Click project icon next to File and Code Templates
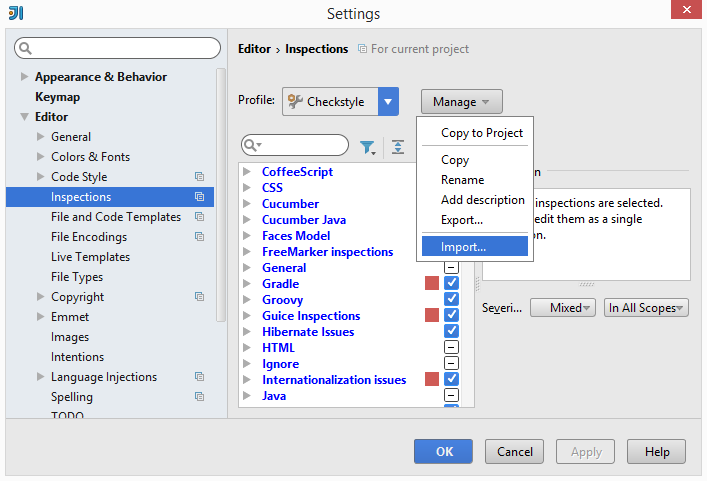Image resolution: width=707 pixels, height=481 pixels. [x=199, y=217]
